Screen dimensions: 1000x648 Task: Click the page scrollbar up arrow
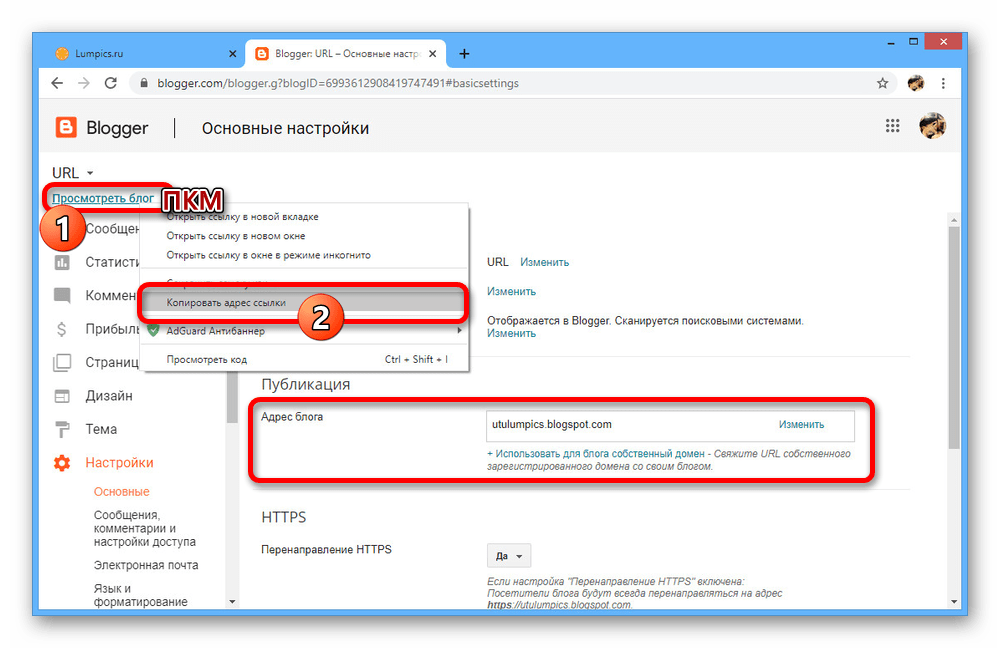953,220
